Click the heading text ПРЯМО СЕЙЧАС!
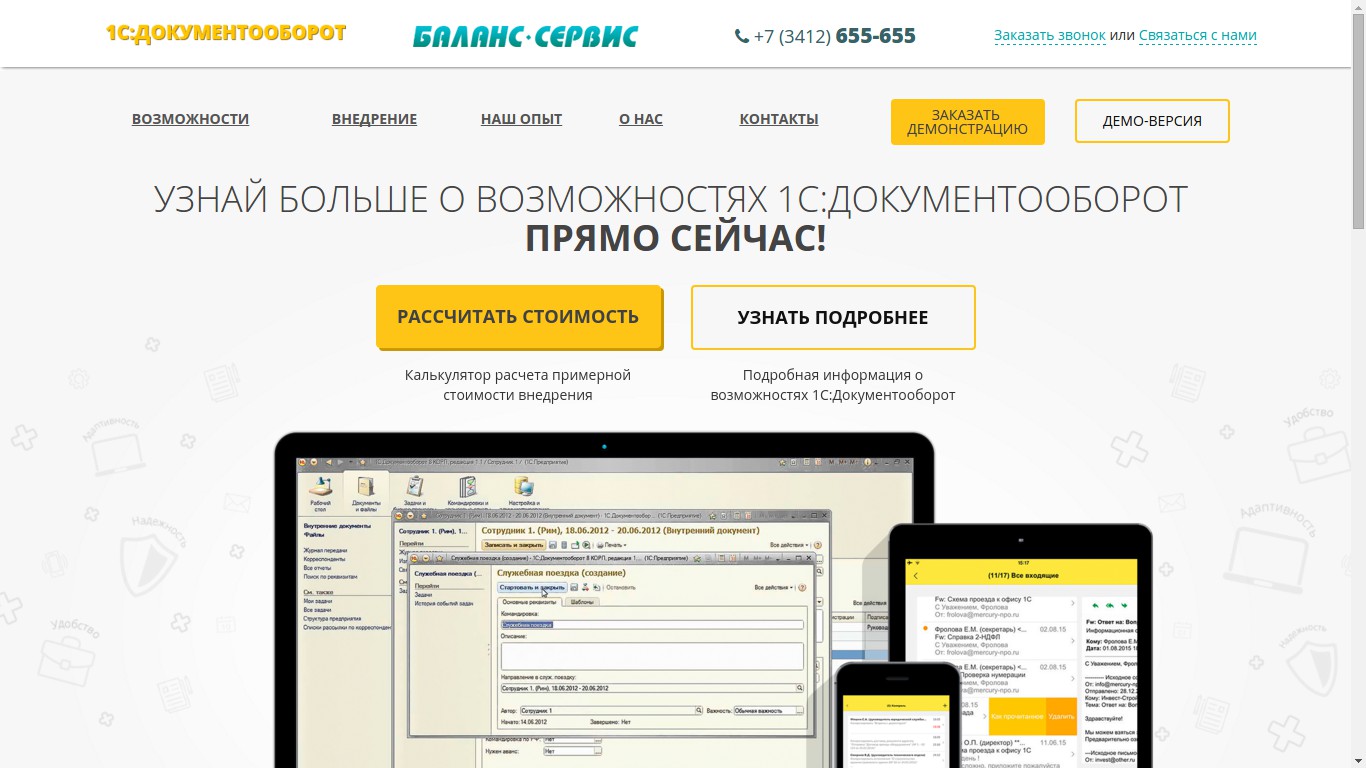 point(676,239)
